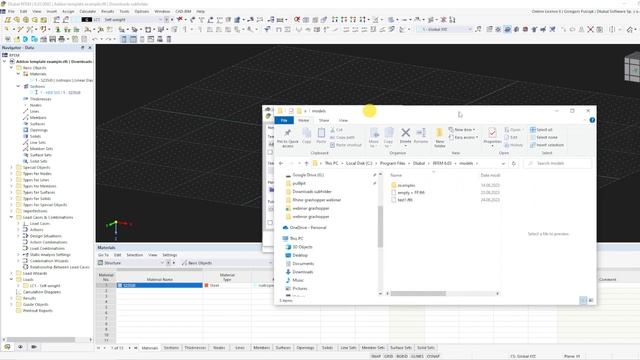Viewport: 640px width, 360px height.
Task: Collapse the Materials tree node
Action: pos(18,74)
